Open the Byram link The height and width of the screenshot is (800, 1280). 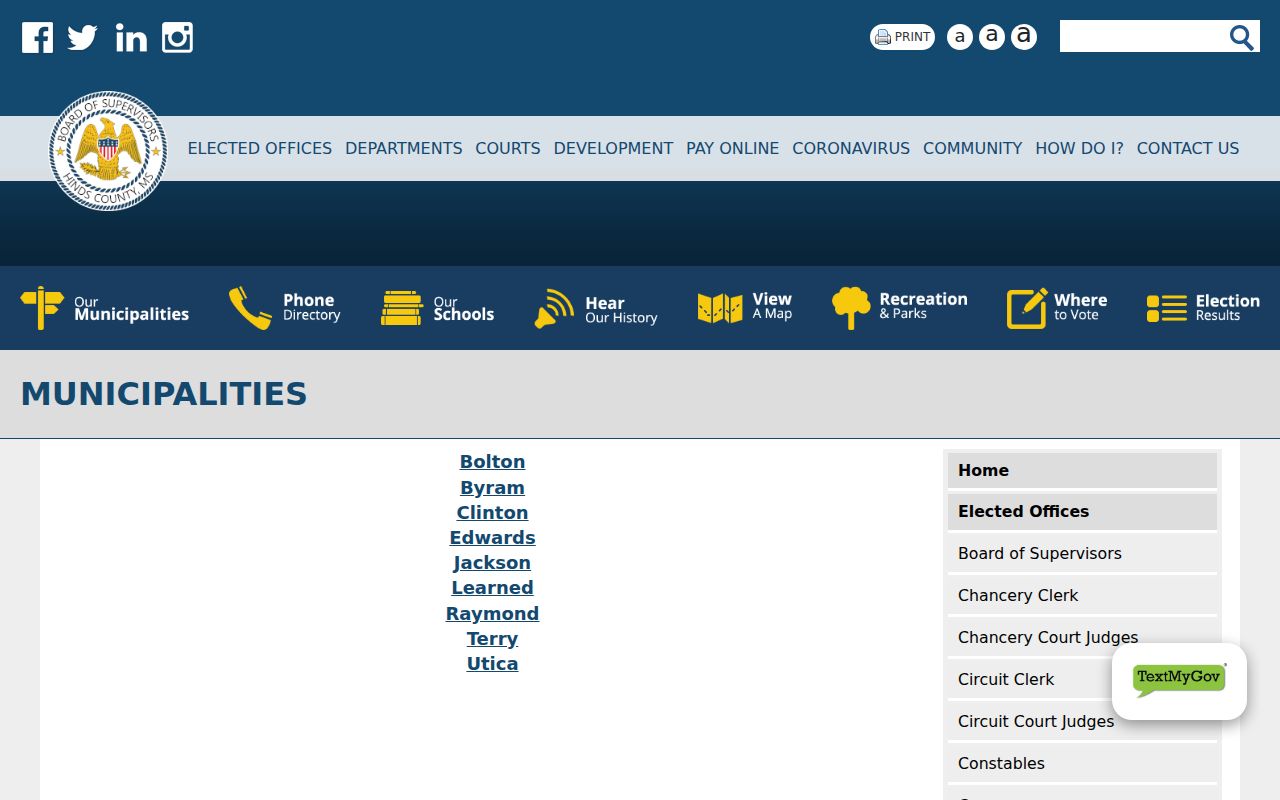492,488
